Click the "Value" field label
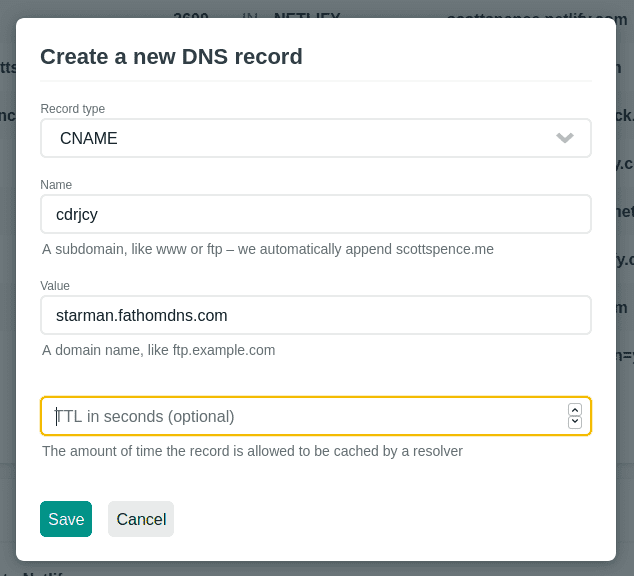Viewport: 634px width, 576px height. pos(55,285)
